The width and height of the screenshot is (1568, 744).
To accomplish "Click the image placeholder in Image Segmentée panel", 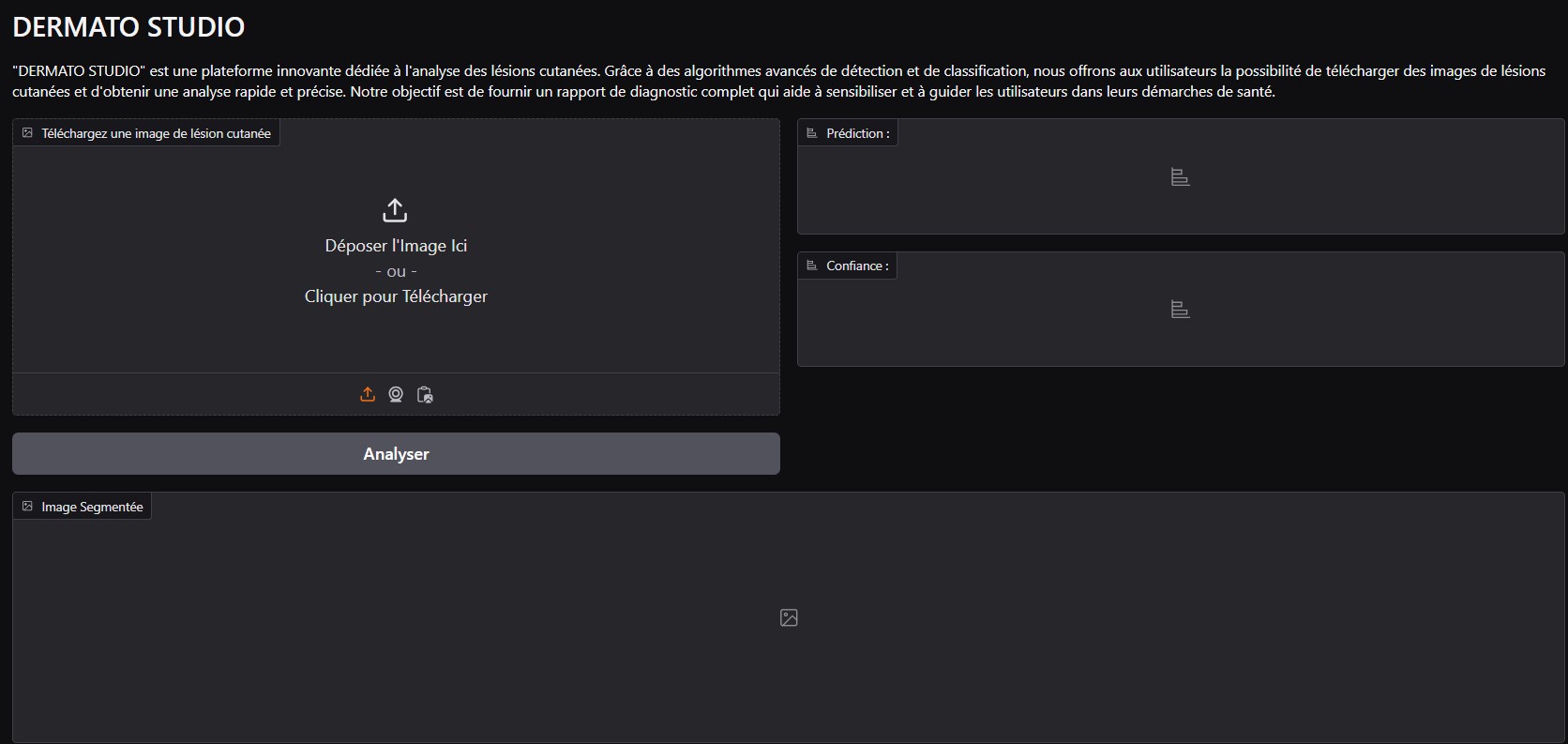I will [789, 617].
